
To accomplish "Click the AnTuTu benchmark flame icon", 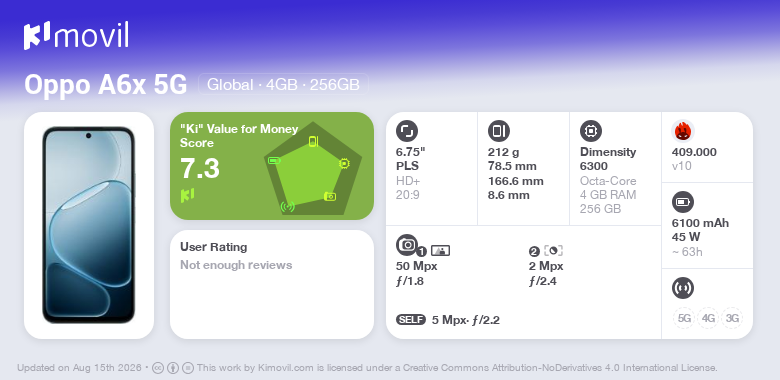I will point(682,131).
